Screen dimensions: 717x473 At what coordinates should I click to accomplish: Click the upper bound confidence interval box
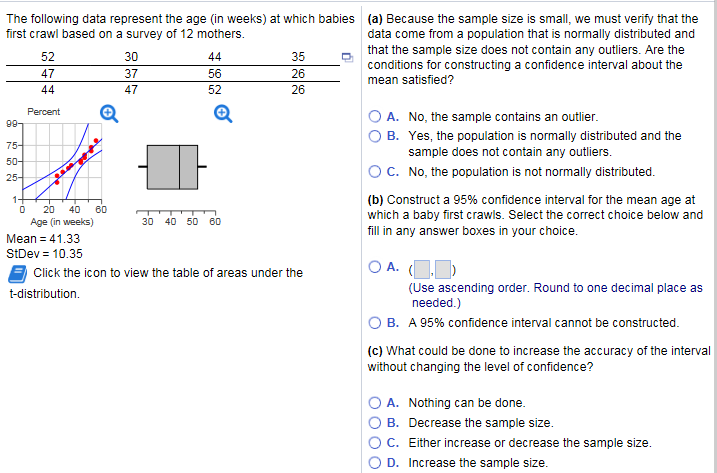click(x=444, y=267)
